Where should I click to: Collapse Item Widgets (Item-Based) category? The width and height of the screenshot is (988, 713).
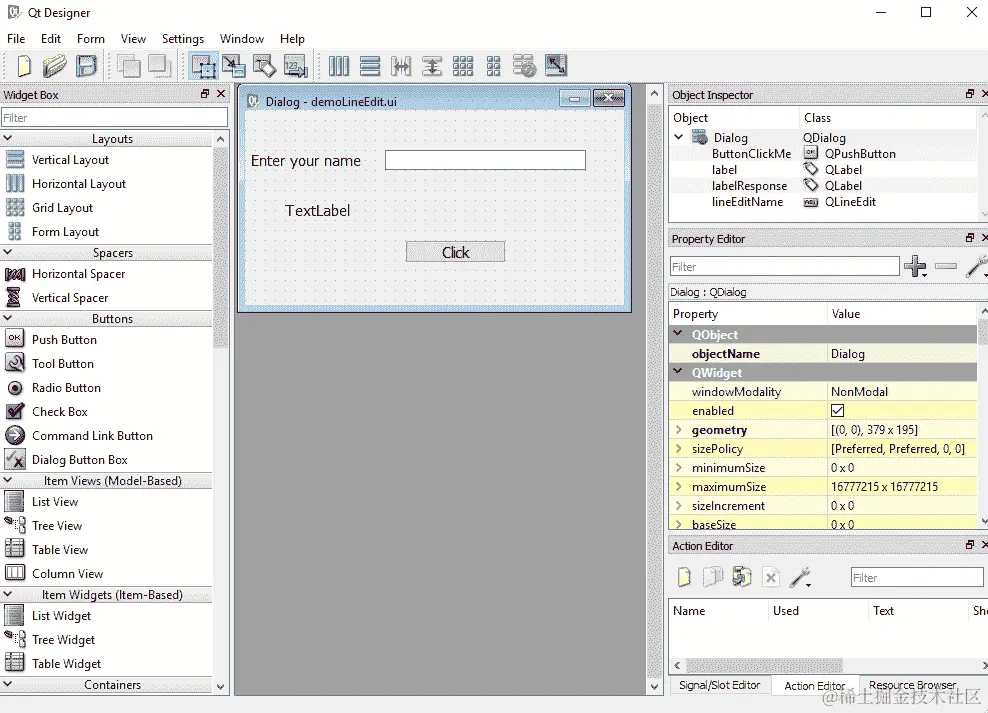click(x=8, y=594)
